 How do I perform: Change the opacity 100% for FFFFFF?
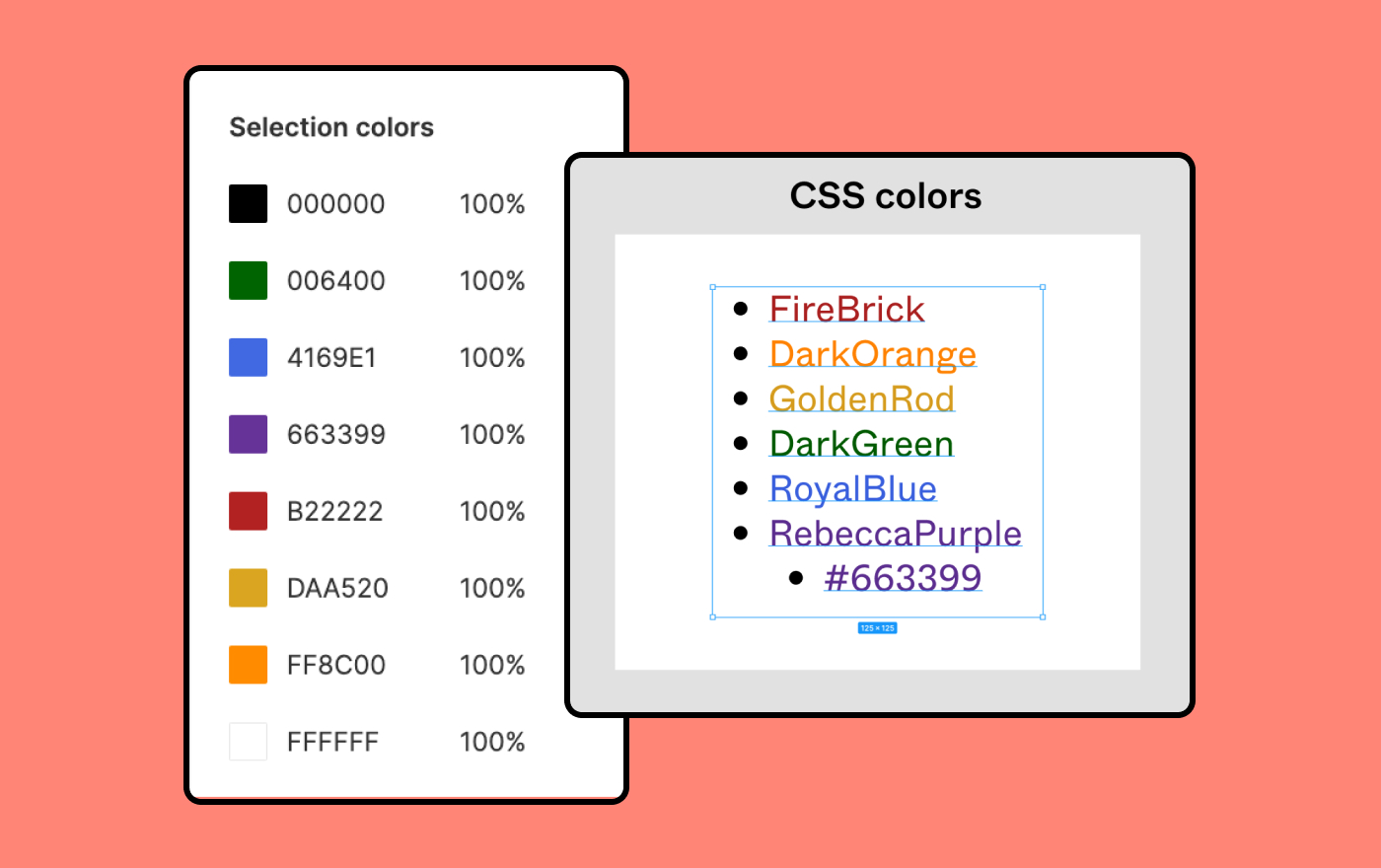tap(492, 742)
